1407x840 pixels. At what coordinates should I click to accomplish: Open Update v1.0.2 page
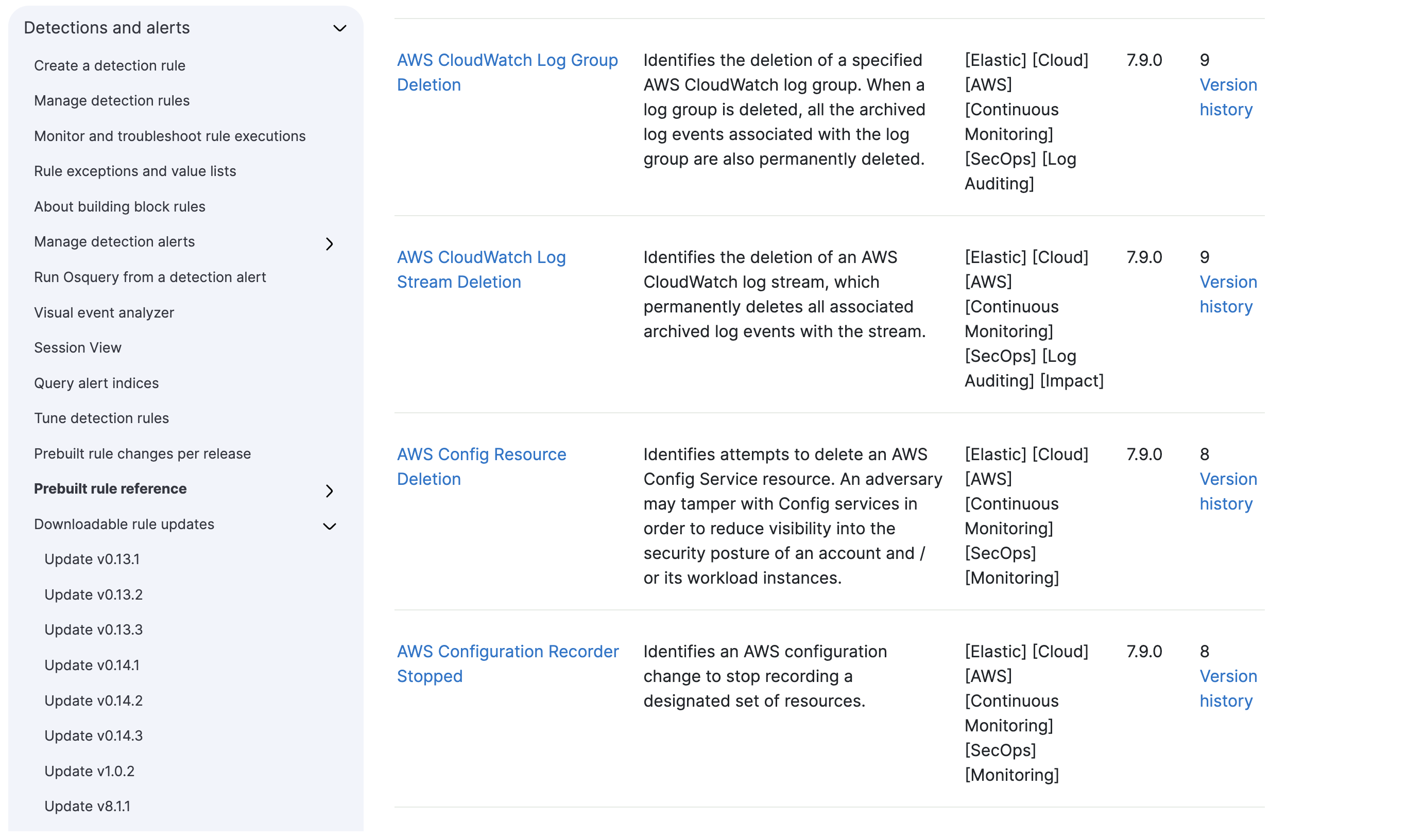point(90,771)
